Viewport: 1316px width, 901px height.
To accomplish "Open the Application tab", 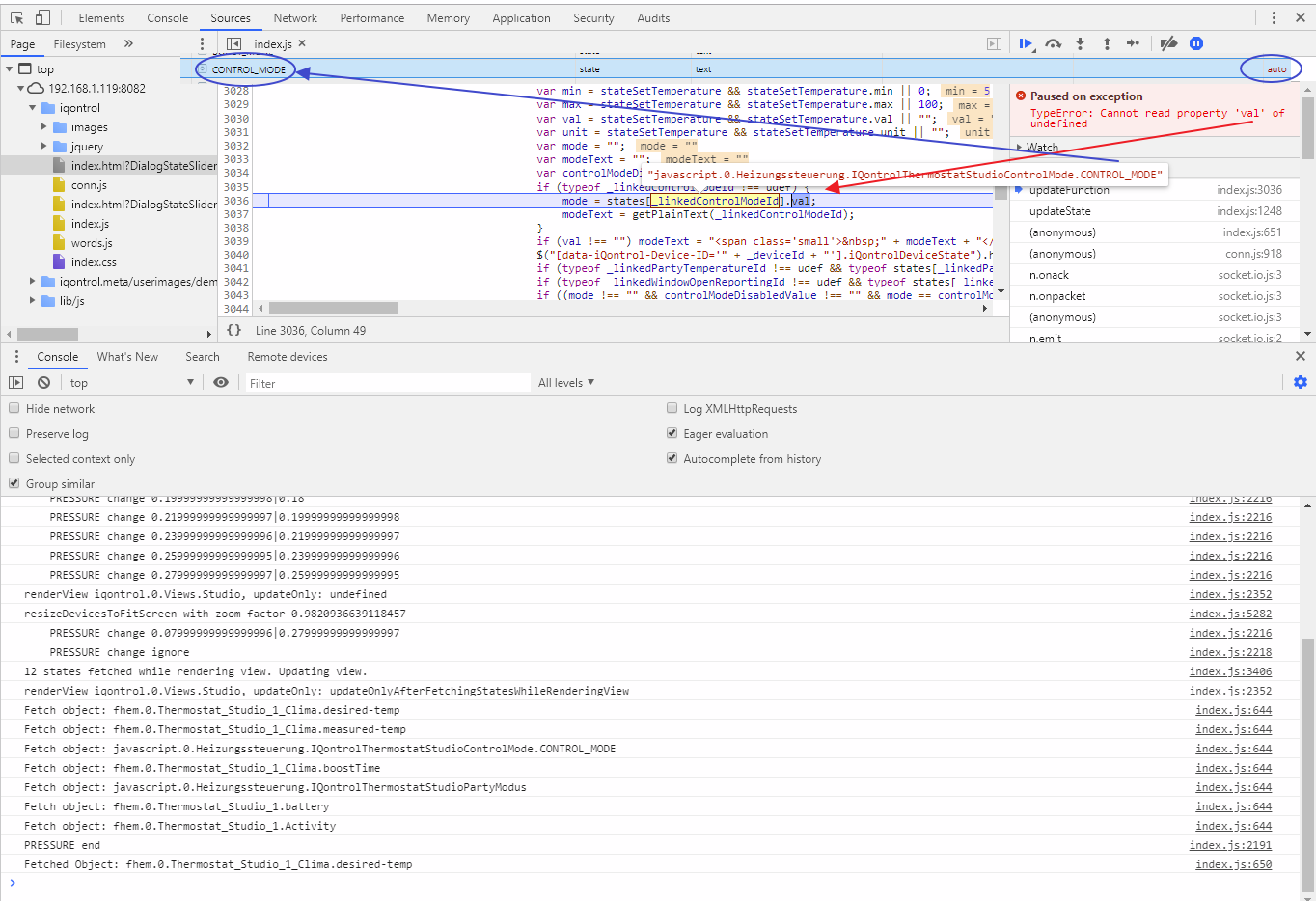I will (521, 17).
